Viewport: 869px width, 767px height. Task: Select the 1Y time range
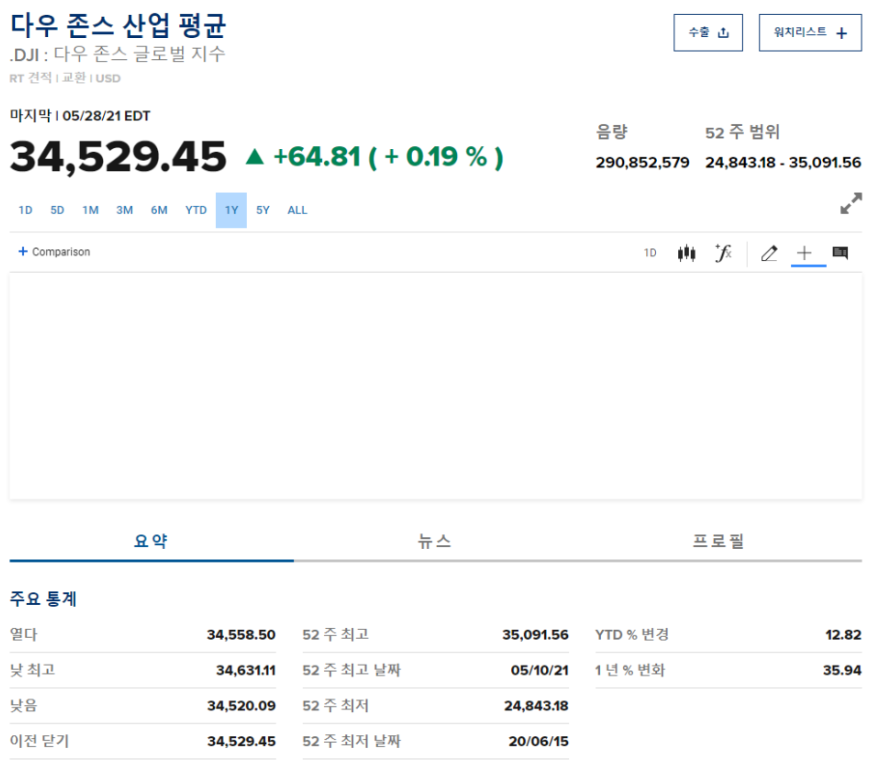(231, 210)
